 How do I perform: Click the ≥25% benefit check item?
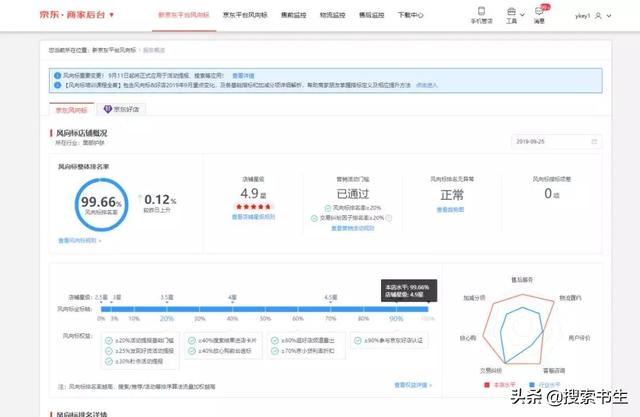(140, 351)
